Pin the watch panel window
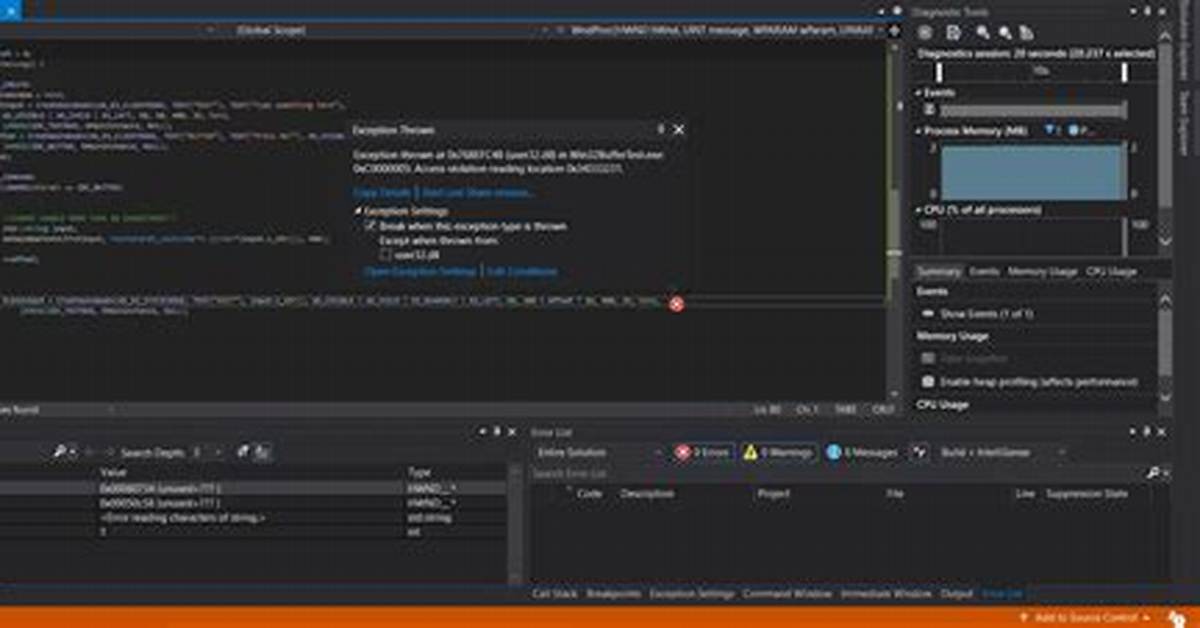 [x=497, y=431]
